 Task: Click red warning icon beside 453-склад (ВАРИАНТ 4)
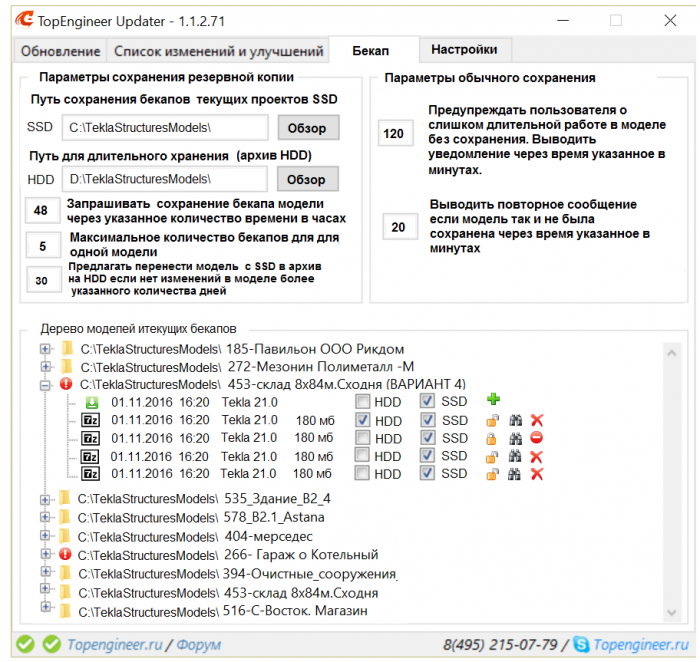(x=66, y=384)
